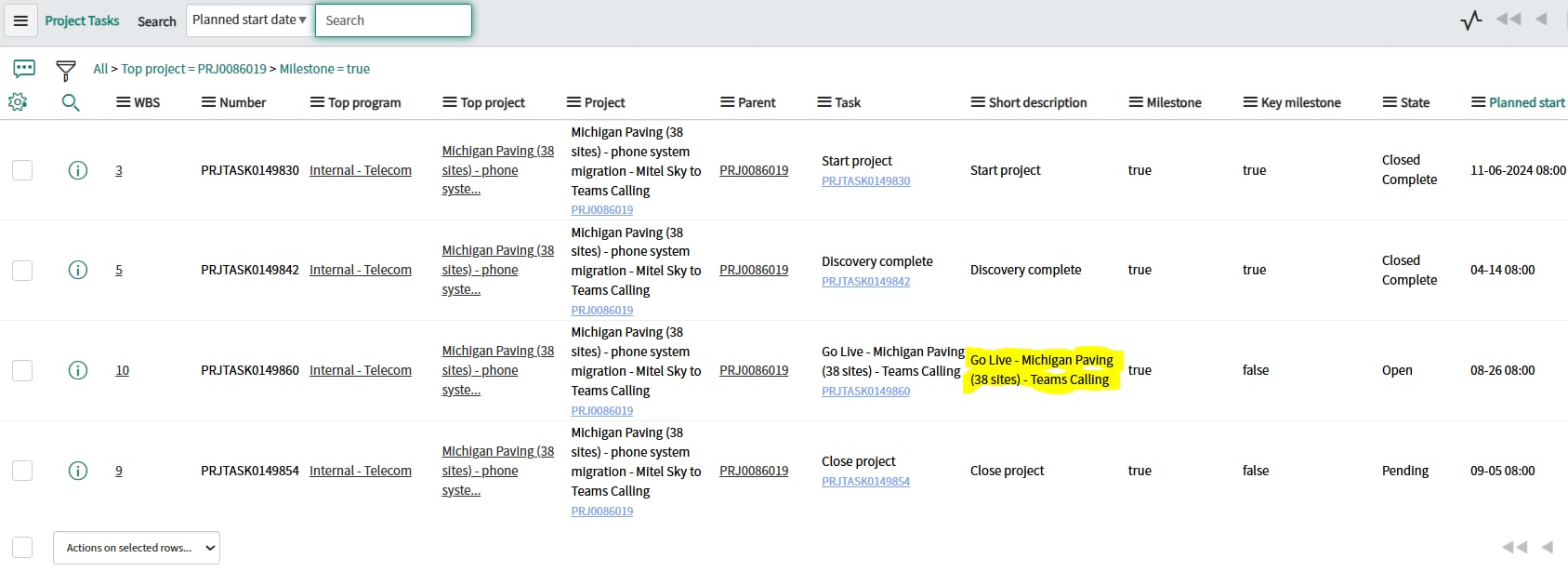Preview record PRJTASK0149854 info icon
Viewport: 1568px width, 585px height.
(78, 471)
